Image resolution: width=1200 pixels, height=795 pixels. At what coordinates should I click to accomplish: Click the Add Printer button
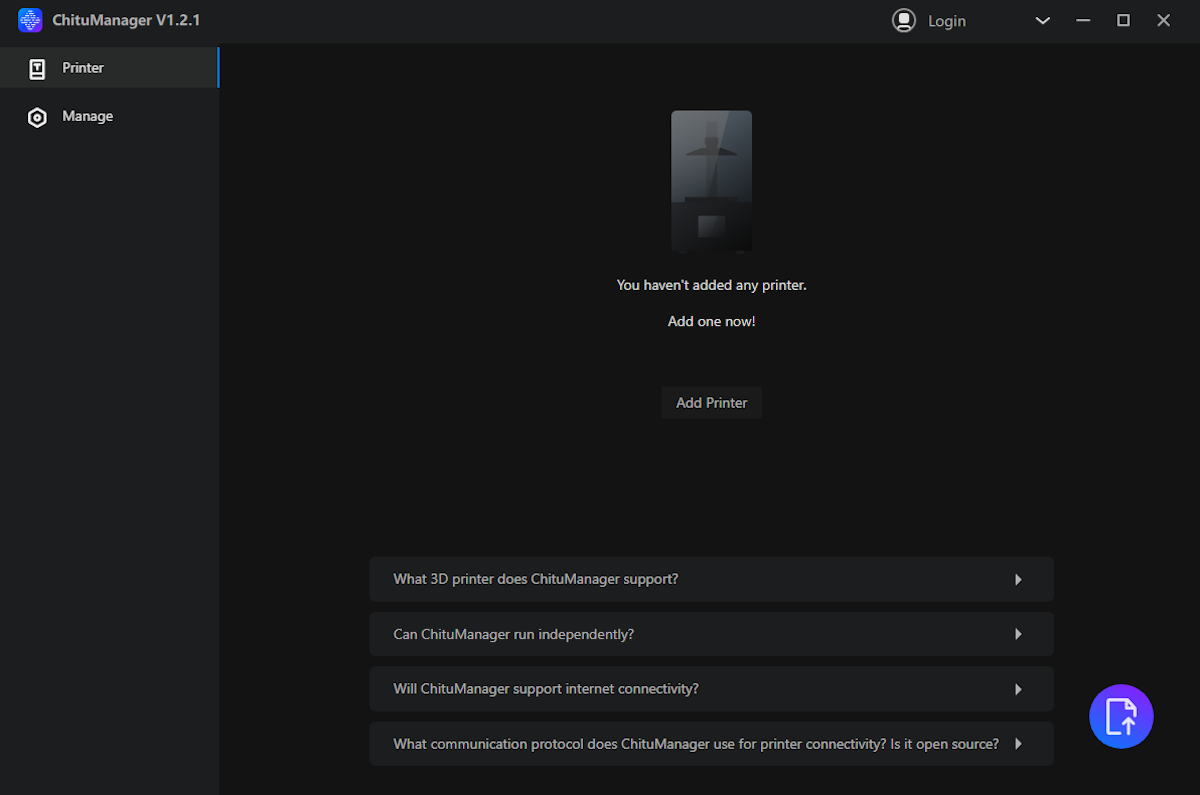711,403
